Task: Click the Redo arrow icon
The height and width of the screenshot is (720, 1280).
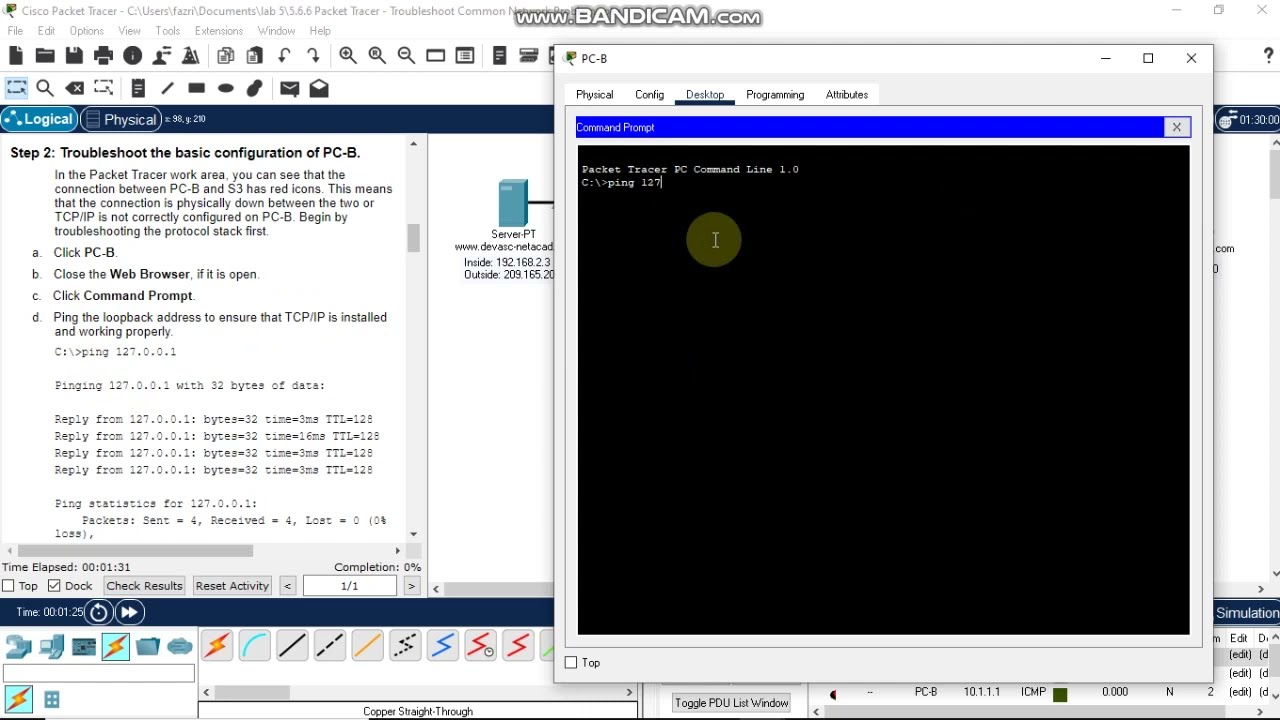Action: (313, 56)
